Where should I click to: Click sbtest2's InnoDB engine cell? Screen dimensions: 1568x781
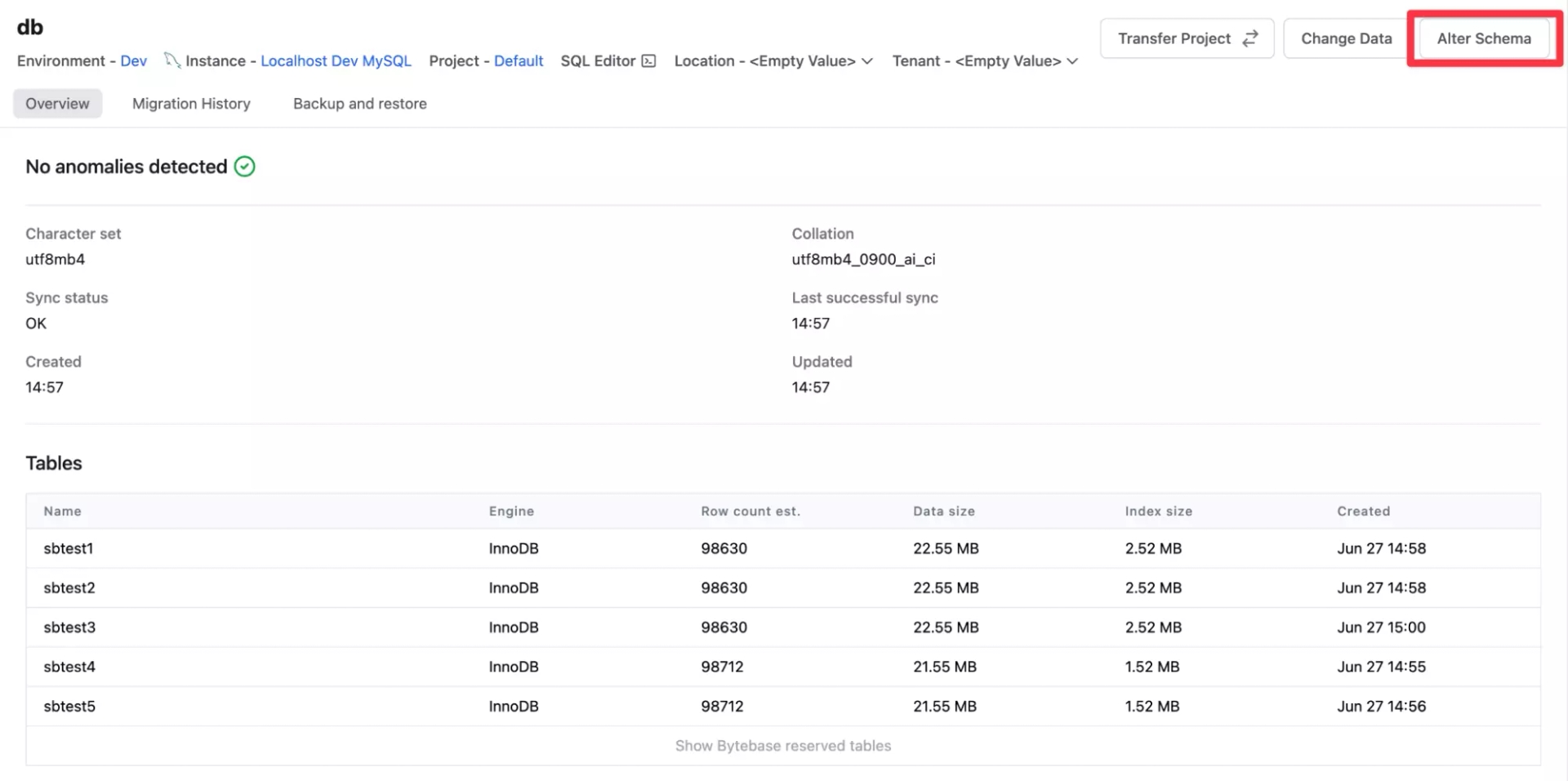(514, 587)
